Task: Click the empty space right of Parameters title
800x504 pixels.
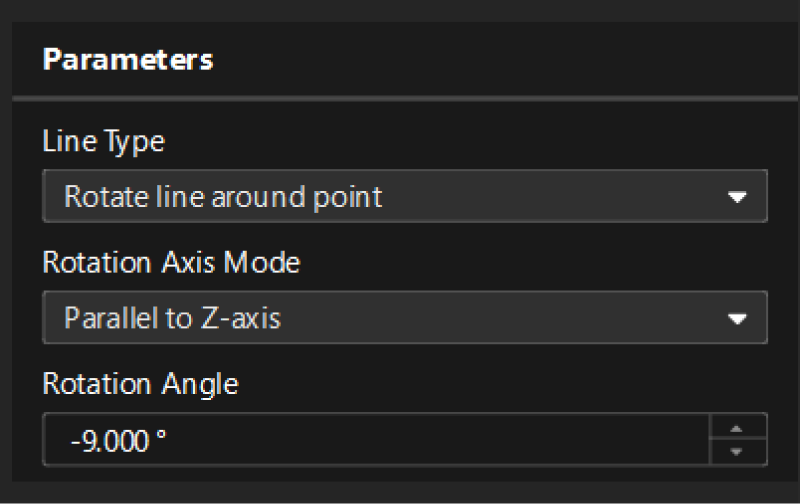Action: pyautogui.click(x=500, y=59)
